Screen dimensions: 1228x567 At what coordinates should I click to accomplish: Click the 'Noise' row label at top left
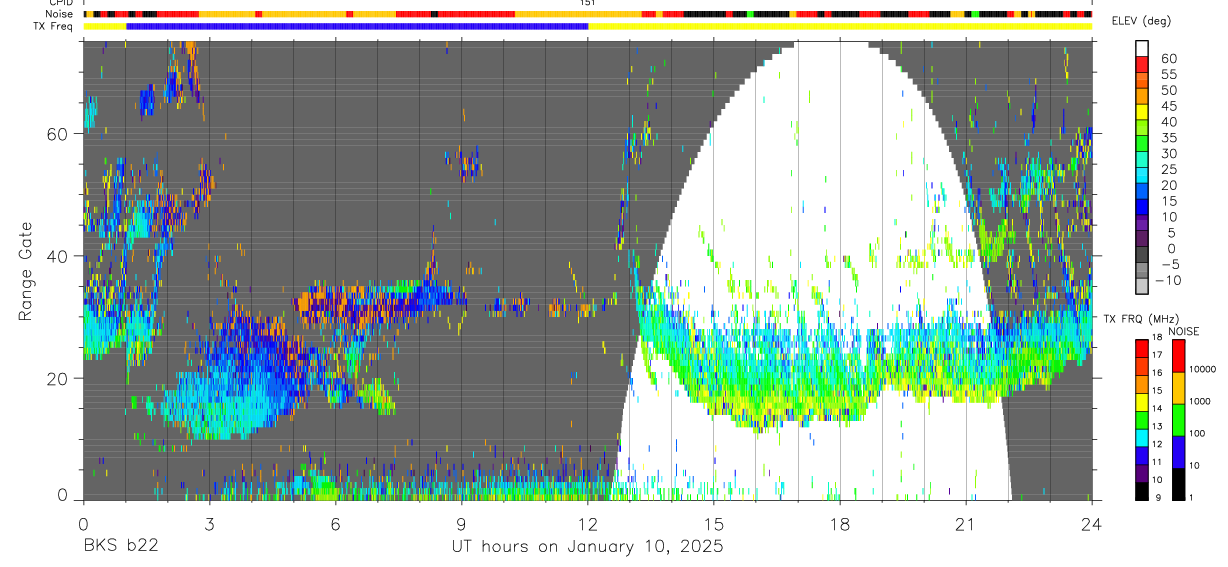[58, 15]
